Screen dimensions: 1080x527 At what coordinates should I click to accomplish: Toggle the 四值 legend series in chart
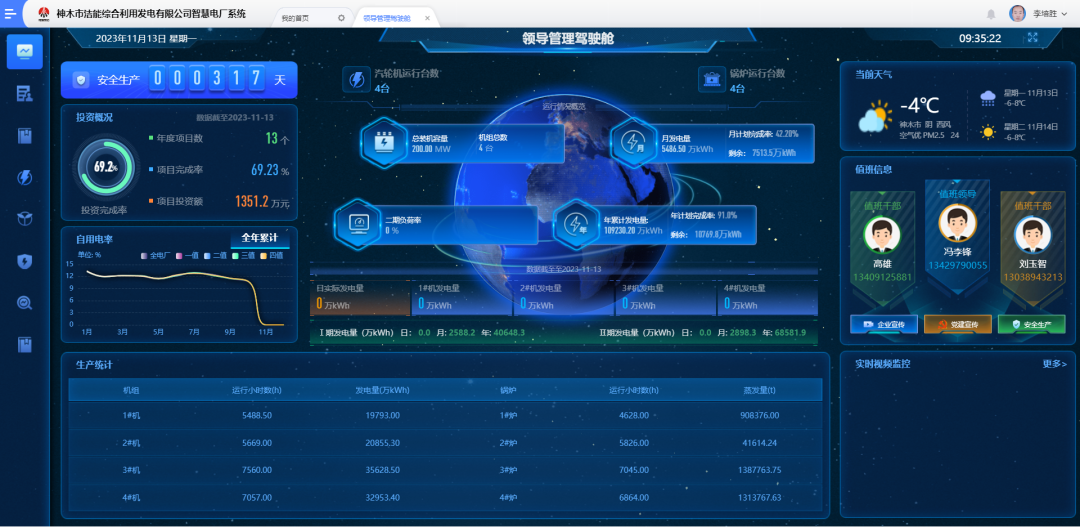click(x=270, y=255)
